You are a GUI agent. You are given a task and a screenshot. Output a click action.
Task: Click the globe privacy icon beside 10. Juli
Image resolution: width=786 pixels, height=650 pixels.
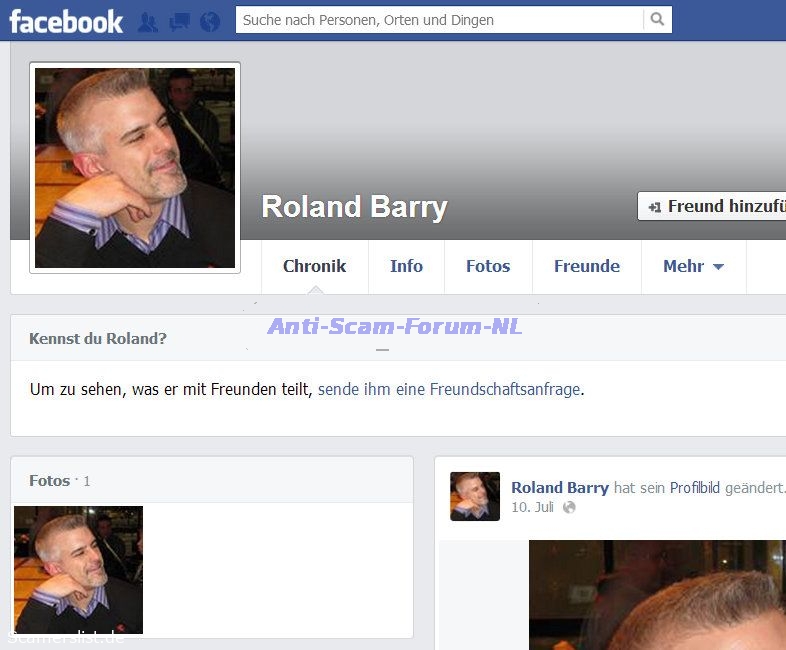570,508
